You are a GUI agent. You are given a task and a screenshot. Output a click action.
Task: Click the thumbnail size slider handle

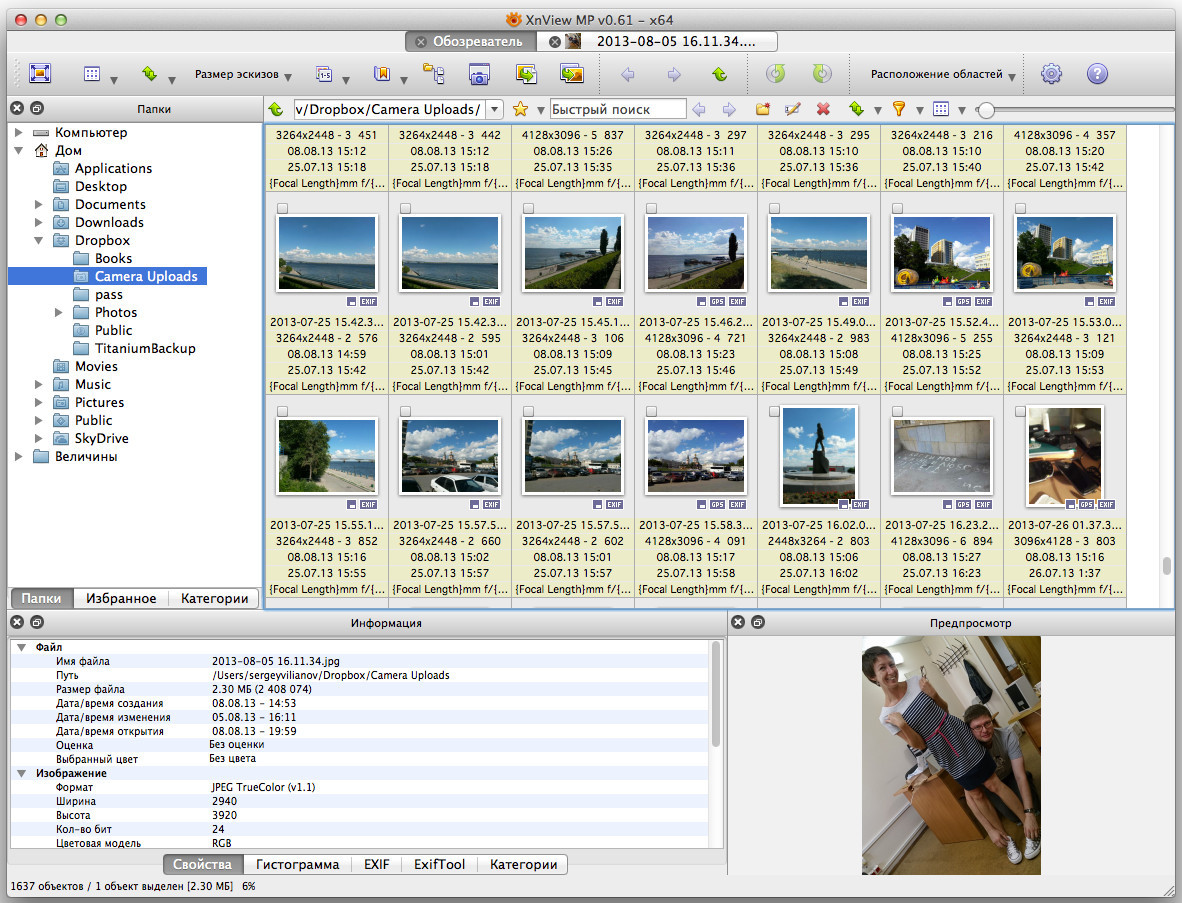point(986,110)
